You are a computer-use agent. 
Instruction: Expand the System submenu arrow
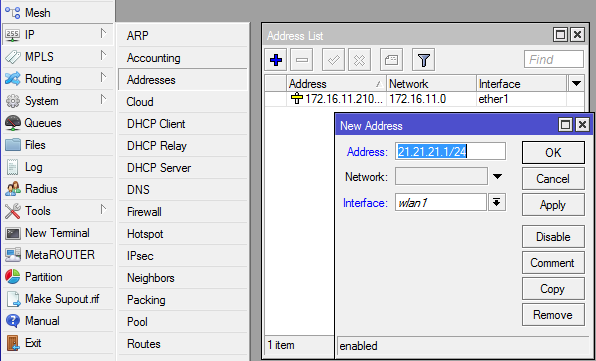(x=103, y=100)
